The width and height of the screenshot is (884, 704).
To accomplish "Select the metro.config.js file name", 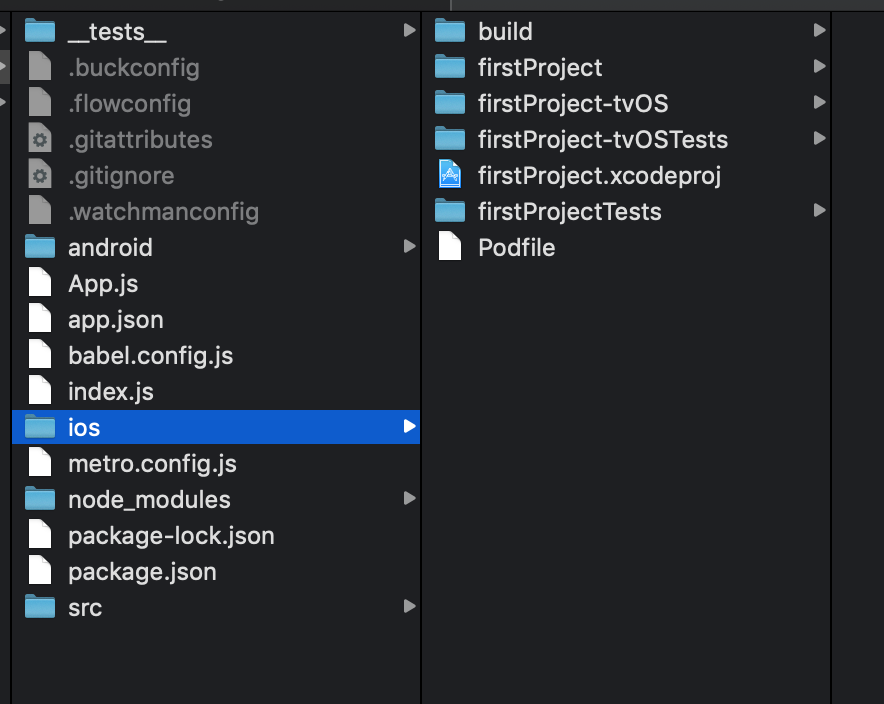I will point(152,464).
